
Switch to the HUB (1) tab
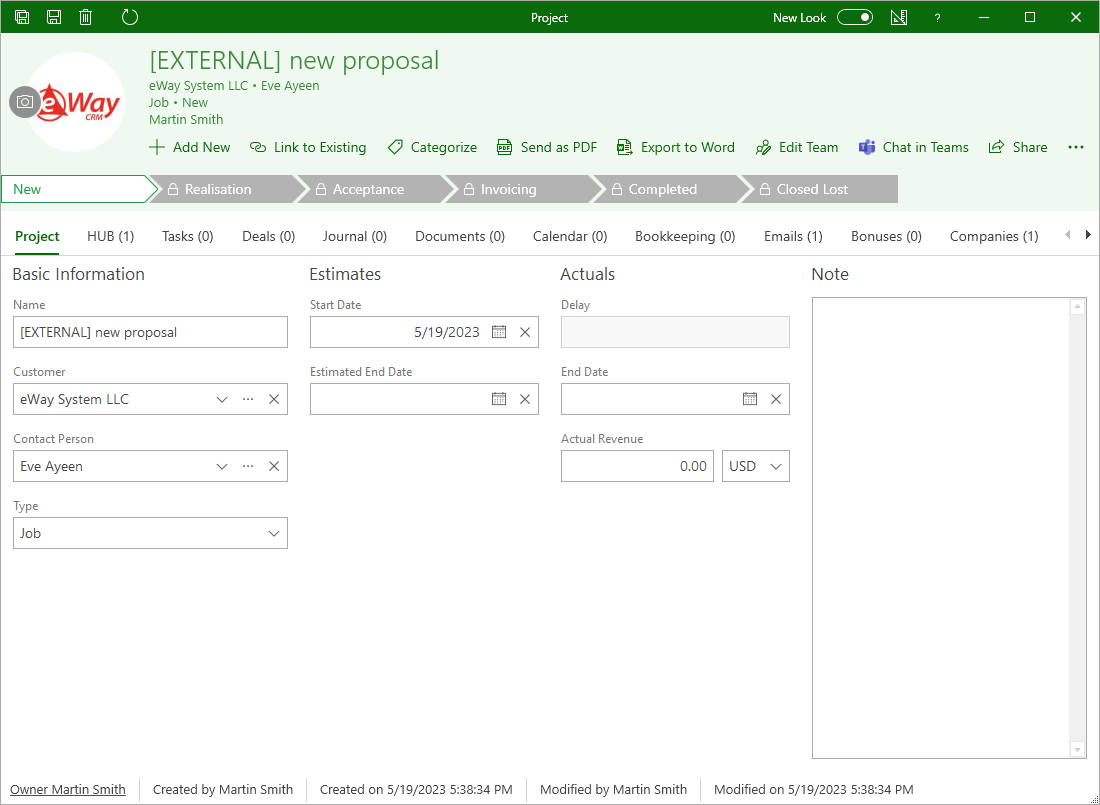(x=110, y=237)
